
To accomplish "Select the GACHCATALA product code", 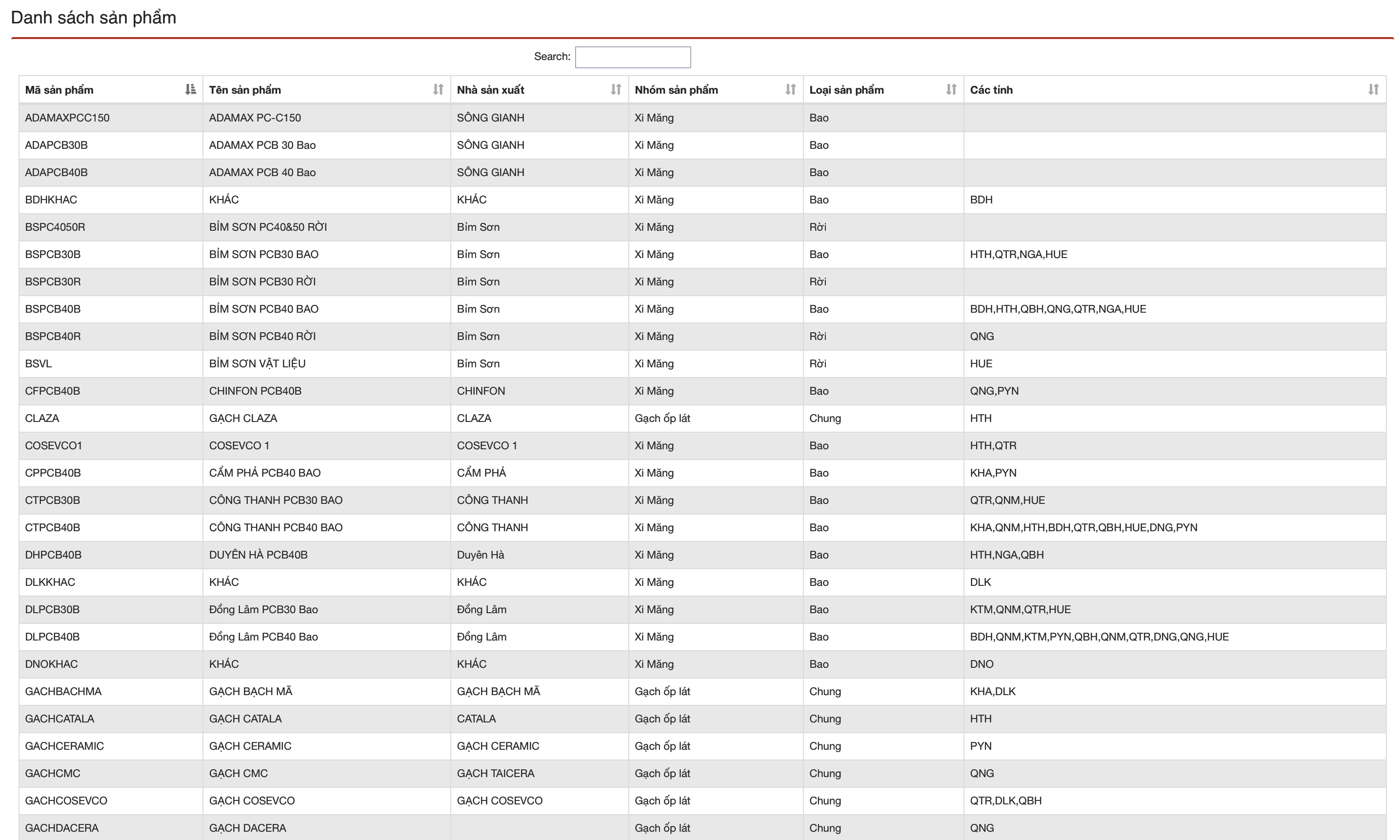I will pos(60,719).
